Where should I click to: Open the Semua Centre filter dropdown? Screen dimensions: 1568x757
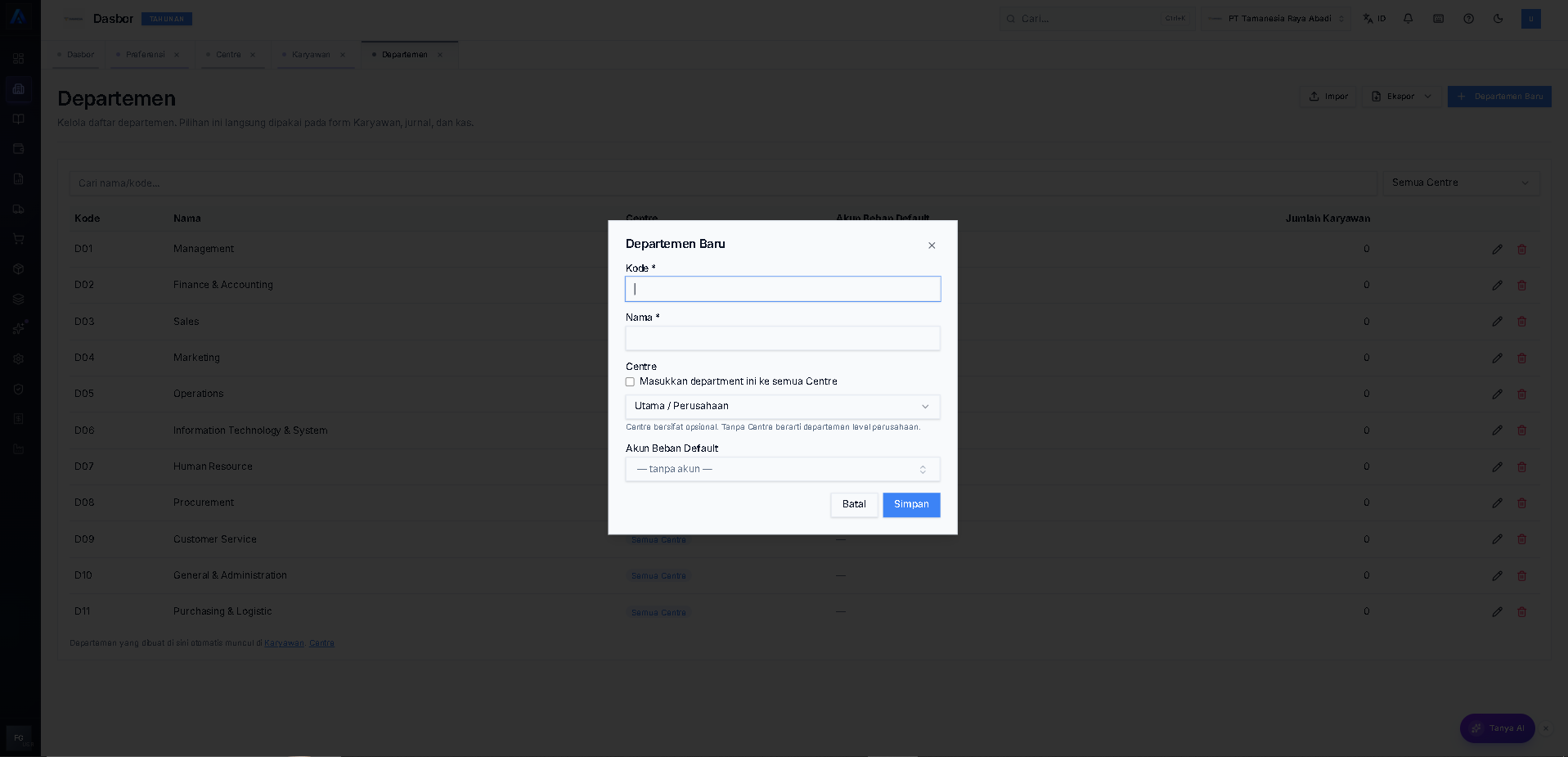(x=1461, y=182)
